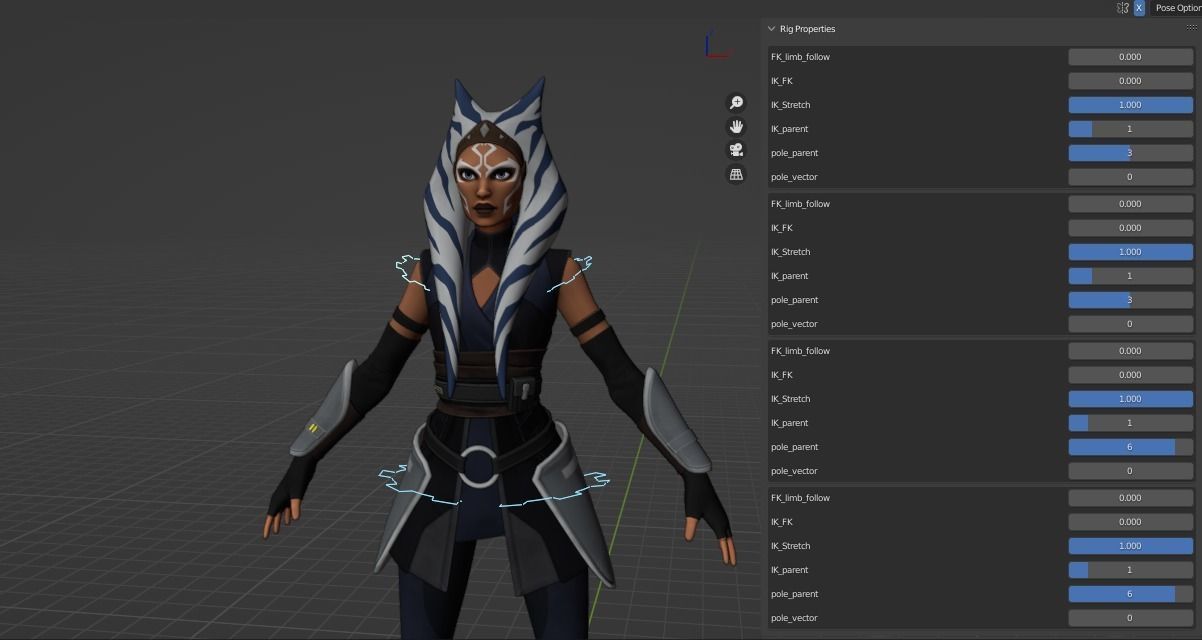This screenshot has width=1202, height=640.
Task: Click pole_vector field in the second group
Action: pos(1130,324)
